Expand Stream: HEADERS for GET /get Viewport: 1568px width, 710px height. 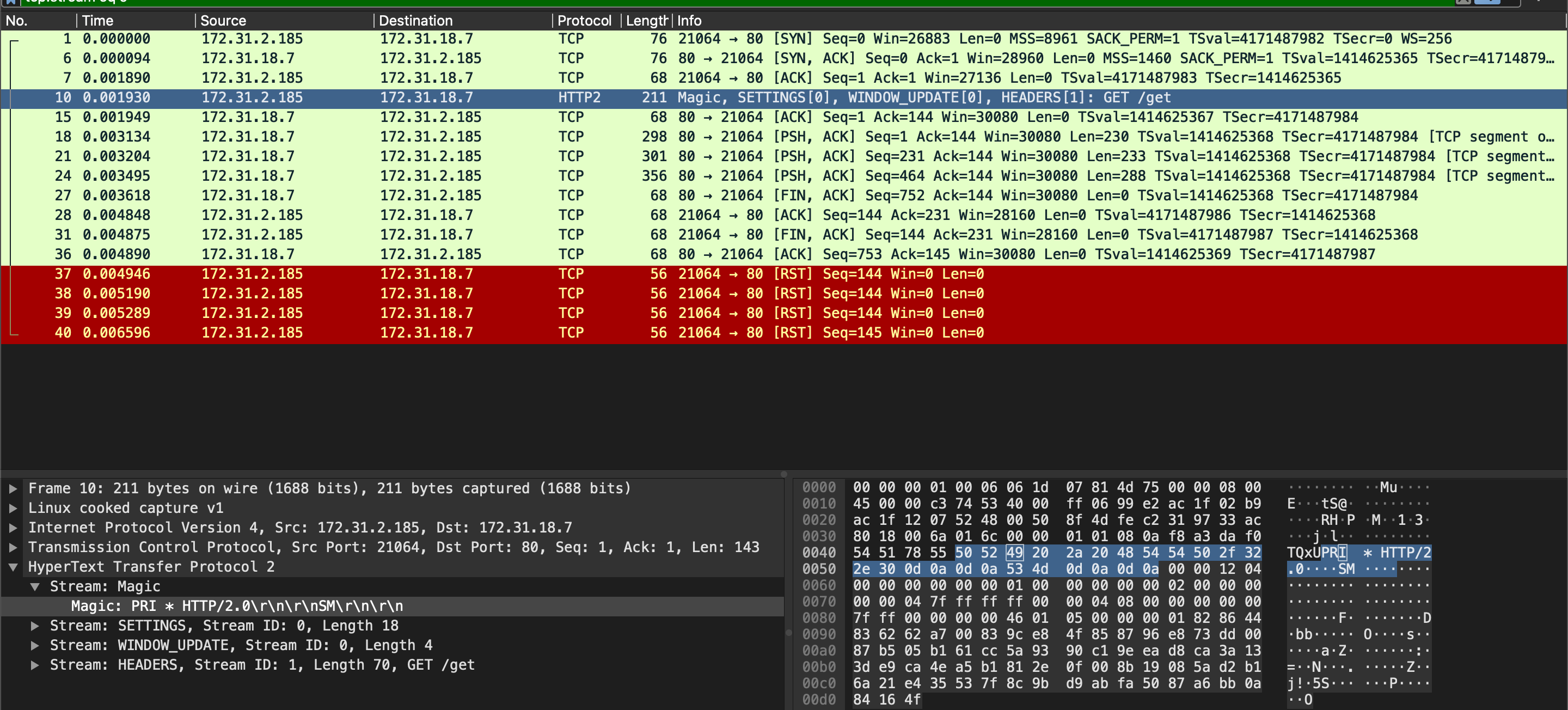[35, 664]
